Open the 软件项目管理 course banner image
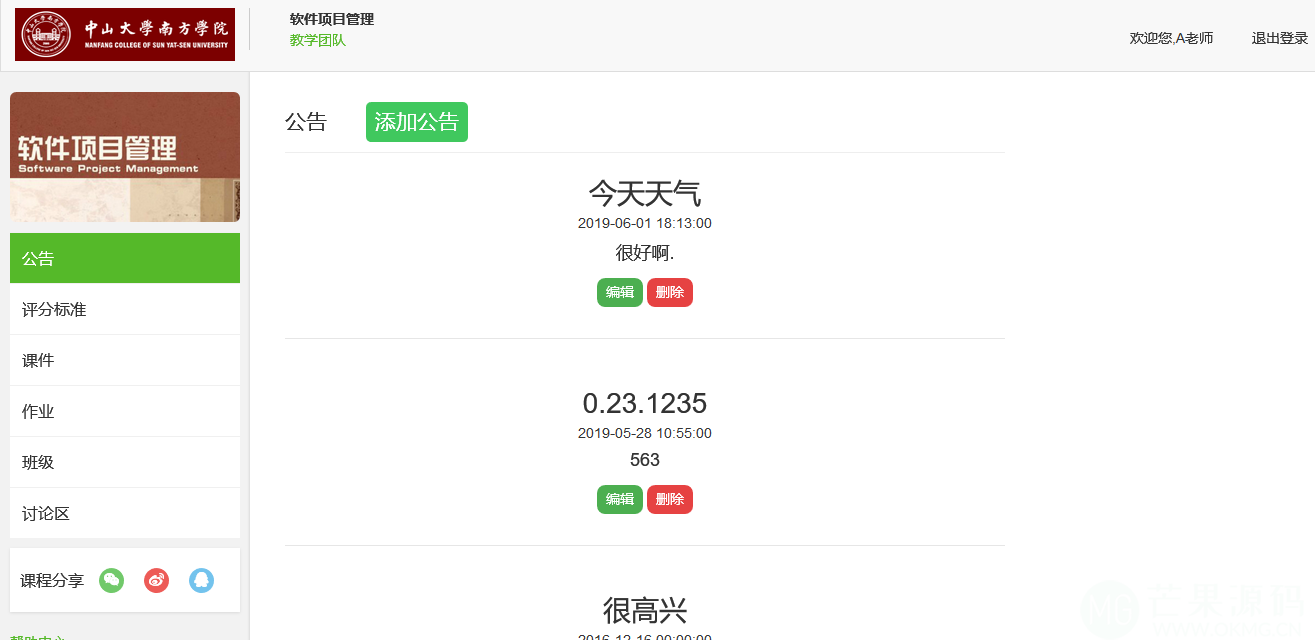 pos(125,157)
